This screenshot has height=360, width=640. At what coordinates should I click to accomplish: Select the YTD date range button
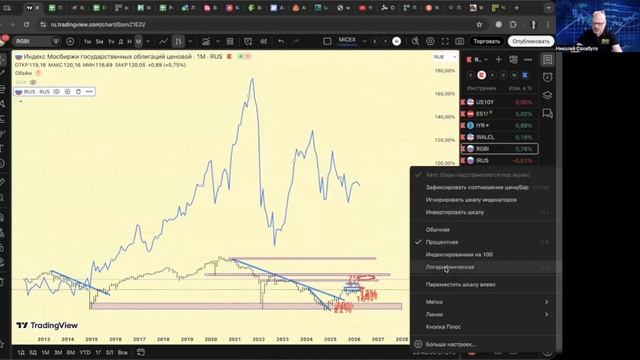pos(85,352)
